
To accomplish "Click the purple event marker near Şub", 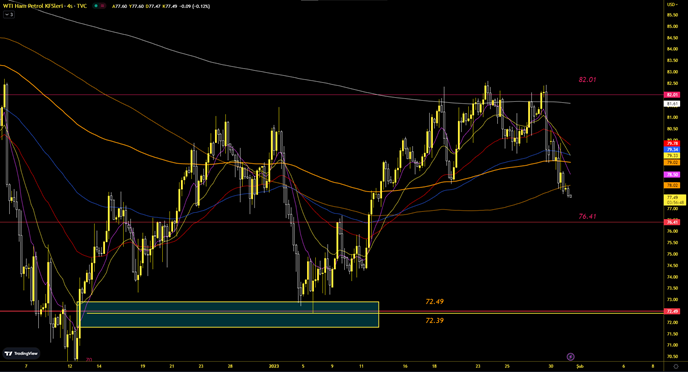I will tap(570, 357).
